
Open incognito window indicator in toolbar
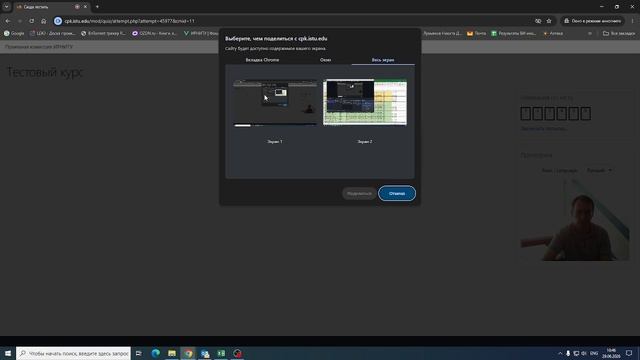point(592,21)
